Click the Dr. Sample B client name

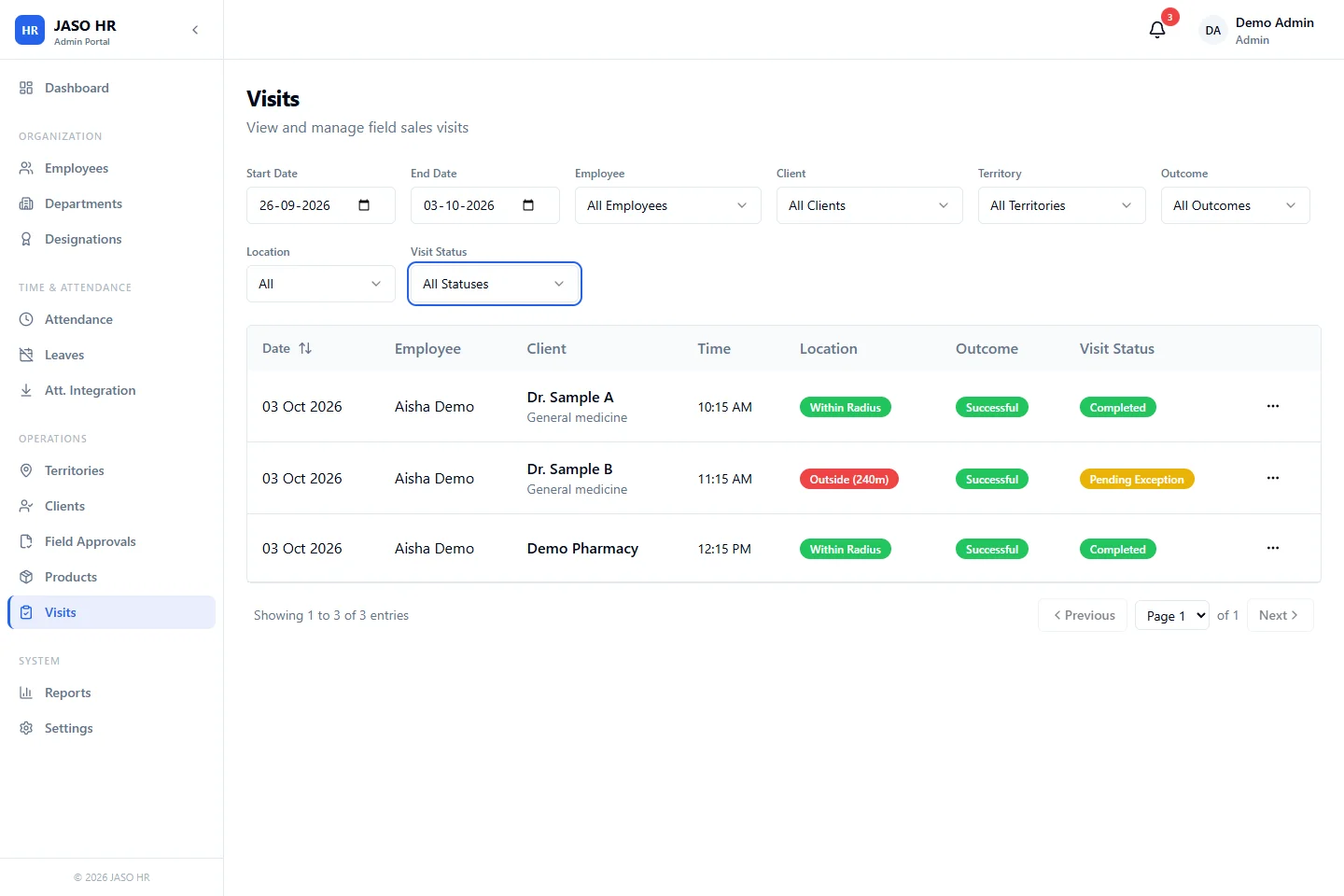click(569, 469)
